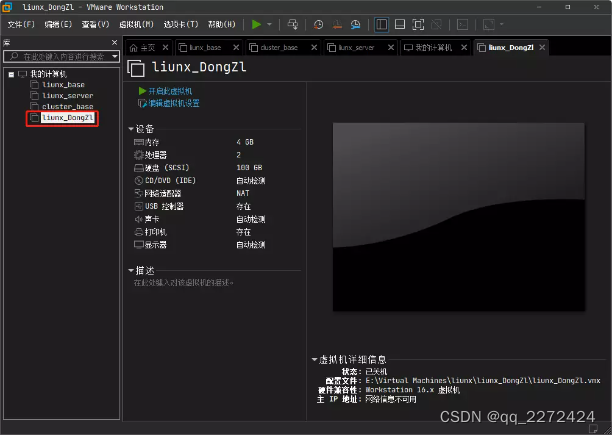Enter full screen mode icon
This screenshot has height=435, width=612.
click(418, 25)
